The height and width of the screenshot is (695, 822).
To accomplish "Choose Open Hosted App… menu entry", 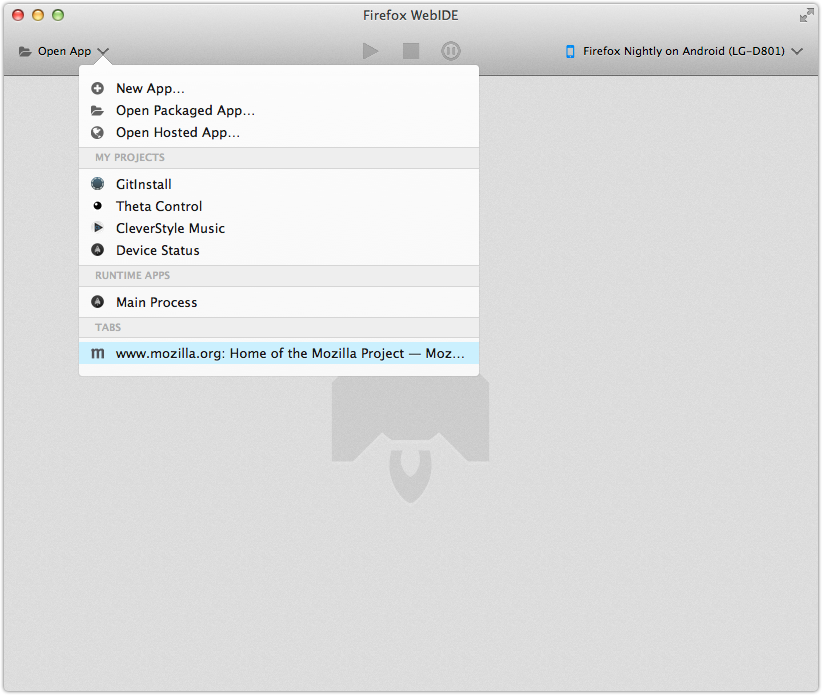I will click(x=278, y=133).
